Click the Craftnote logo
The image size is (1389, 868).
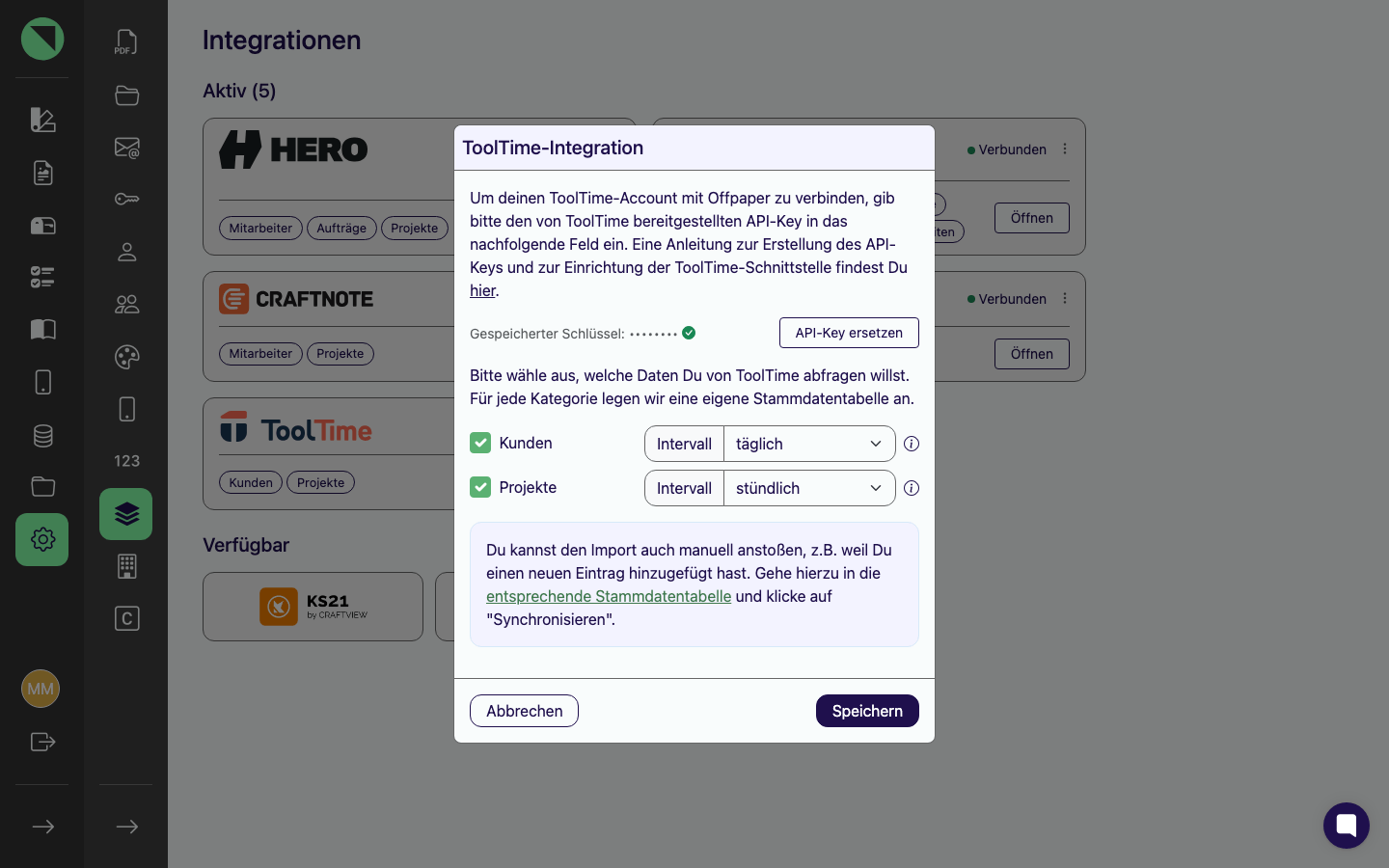click(296, 299)
